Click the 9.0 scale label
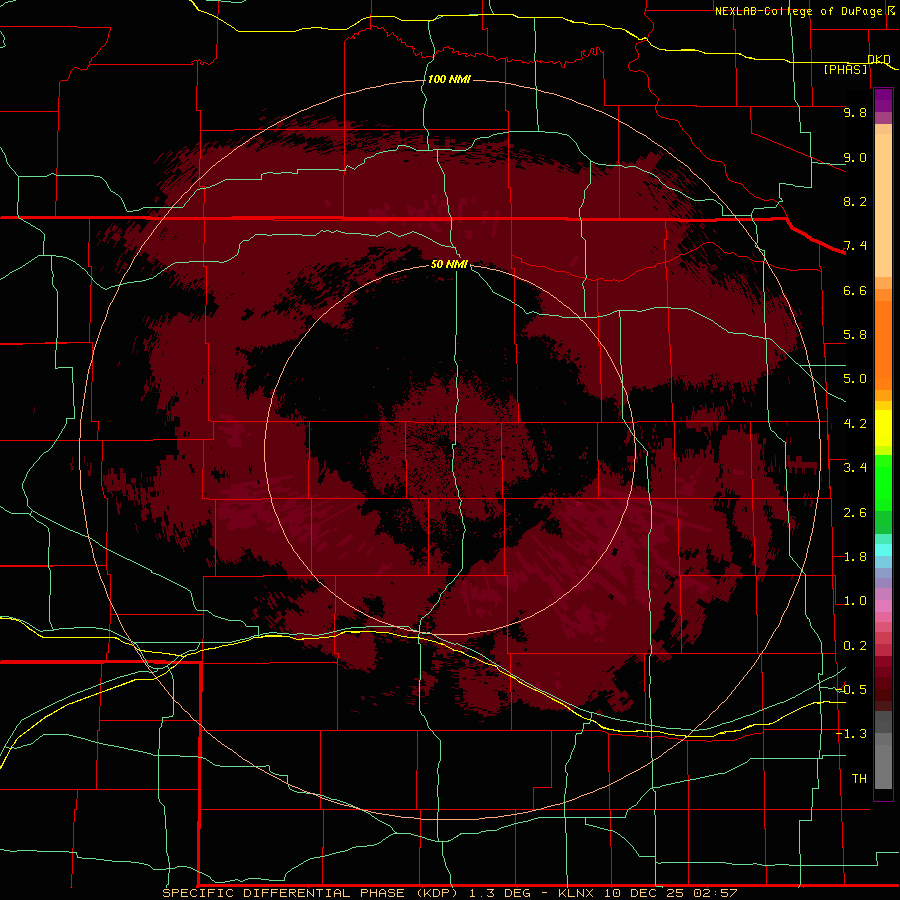The width and height of the screenshot is (900, 900). (855, 157)
